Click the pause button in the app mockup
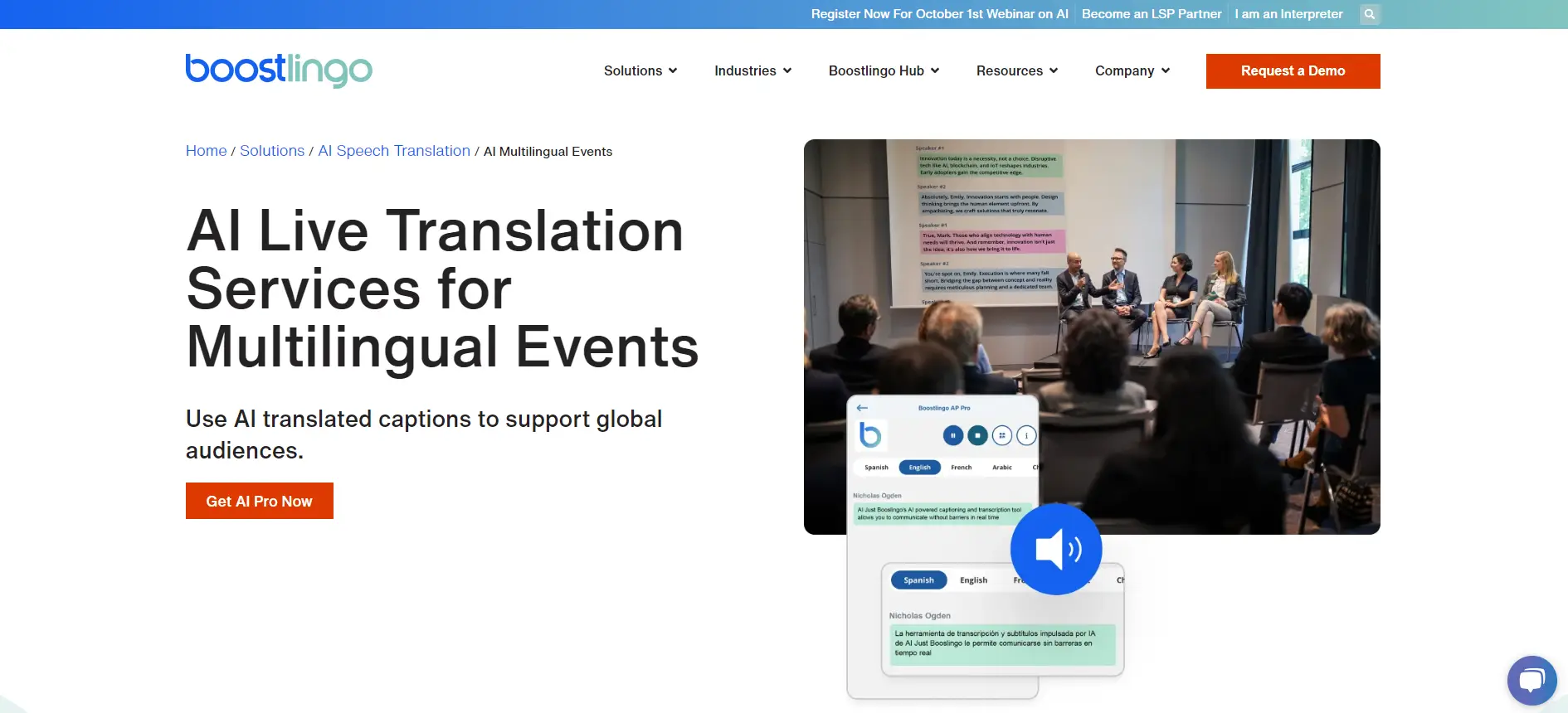The image size is (1568, 713). coord(953,435)
